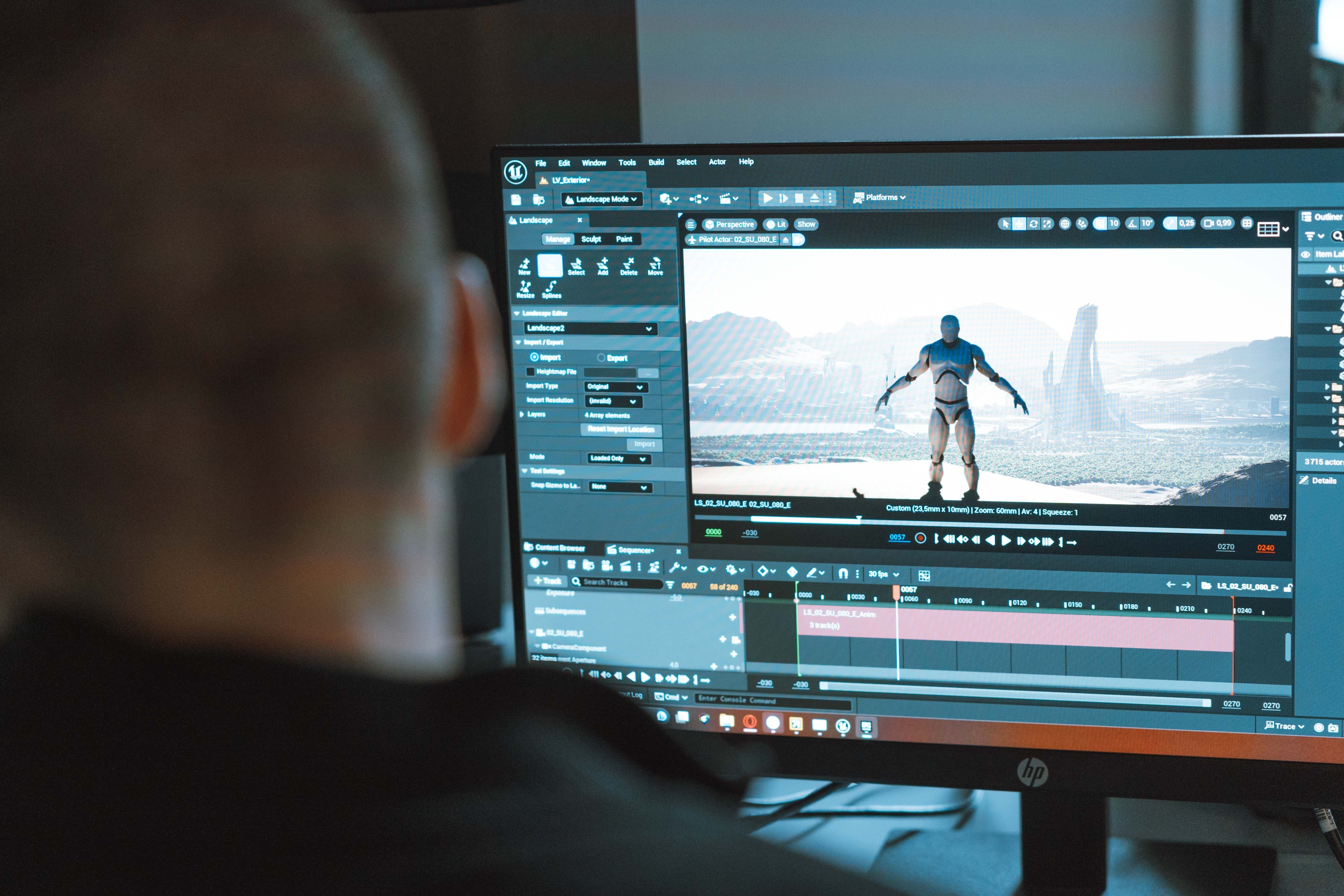Toggle scale snapping in viewport
The width and height of the screenshot is (1344, 896).
coord(1170,223)
